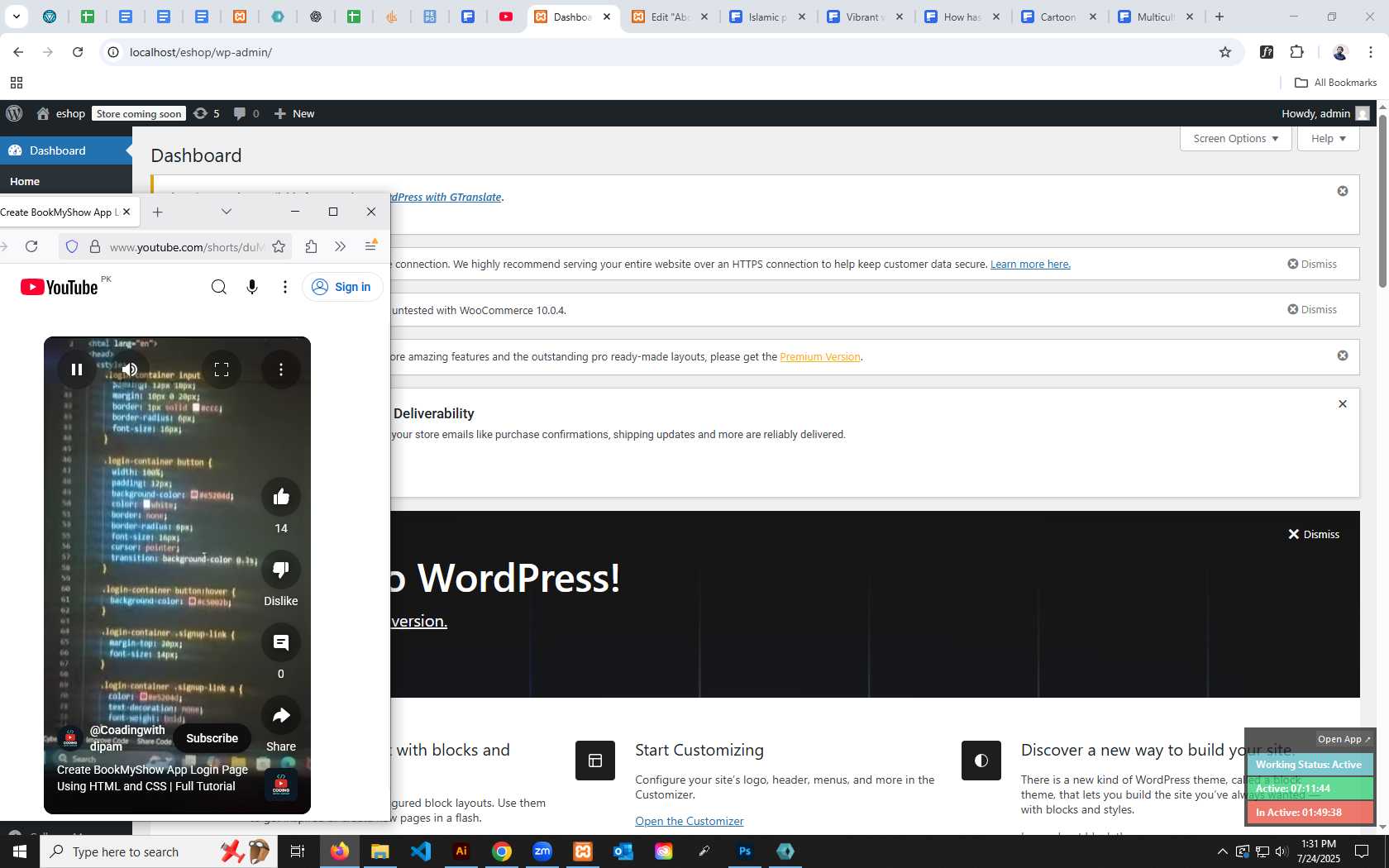Show more Firefox toolbar tools chevron
Image resolution: width=1389 pixels, height=868 pixels.
(340, 246)
